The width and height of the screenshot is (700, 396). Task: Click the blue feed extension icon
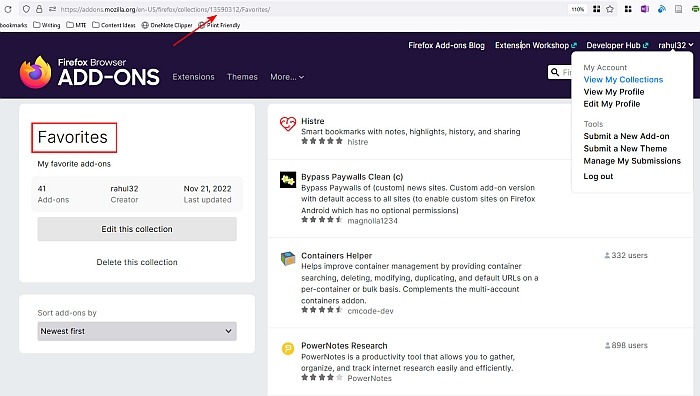point(662,9)
